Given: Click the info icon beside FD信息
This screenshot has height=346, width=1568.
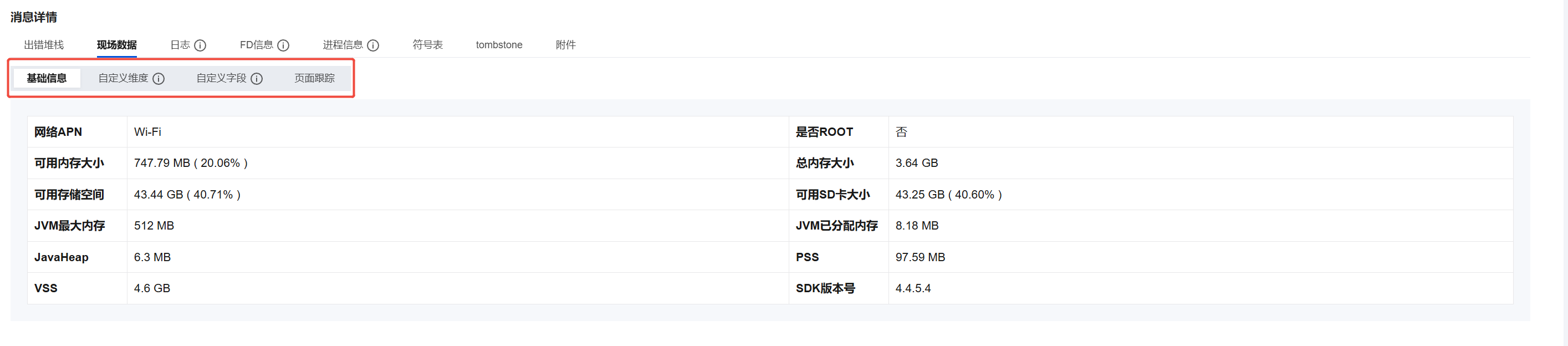Looking at the screenshot, I should coord(283,45).
